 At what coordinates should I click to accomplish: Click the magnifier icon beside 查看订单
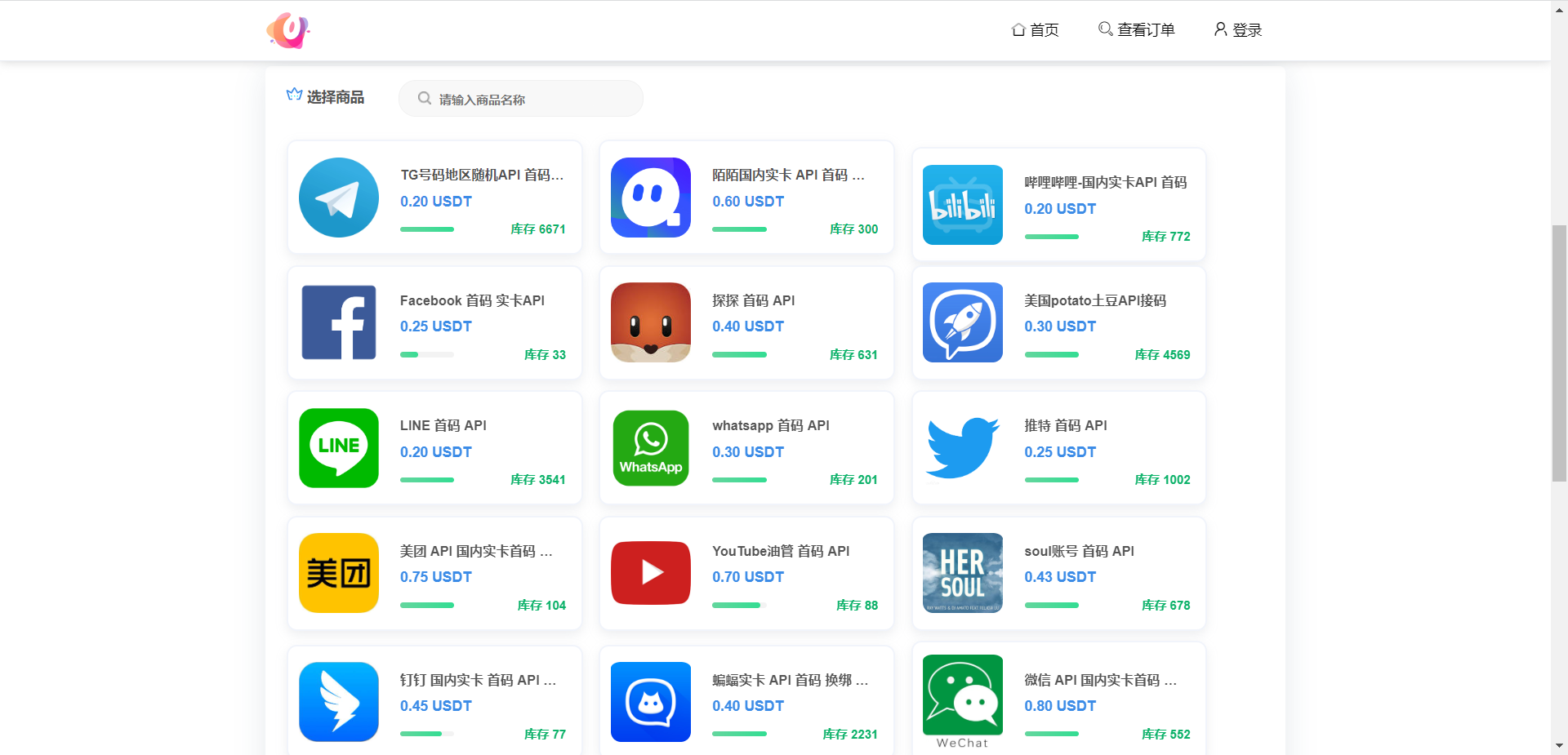pyautogui.click(x=1106, y=29)
